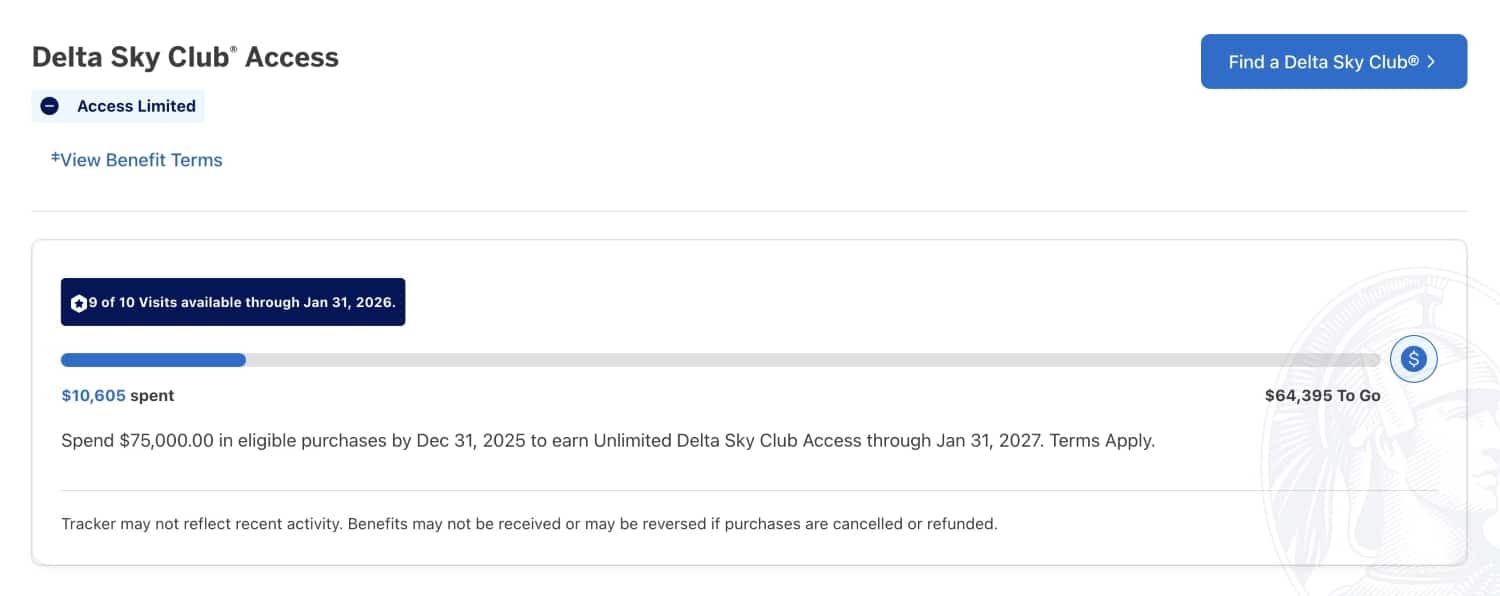This screenshot has height=596, width=1500.
Task: Click the tracker activity disclaimer text
Action: 530,523
